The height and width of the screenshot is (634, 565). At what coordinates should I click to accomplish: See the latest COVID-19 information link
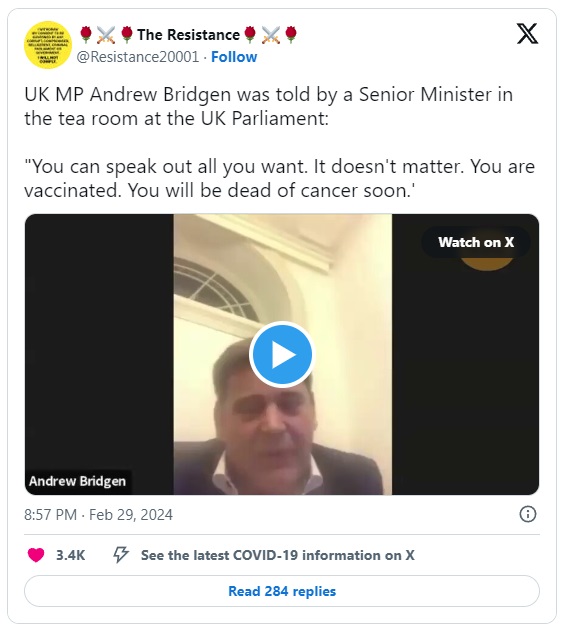[277, 555]
